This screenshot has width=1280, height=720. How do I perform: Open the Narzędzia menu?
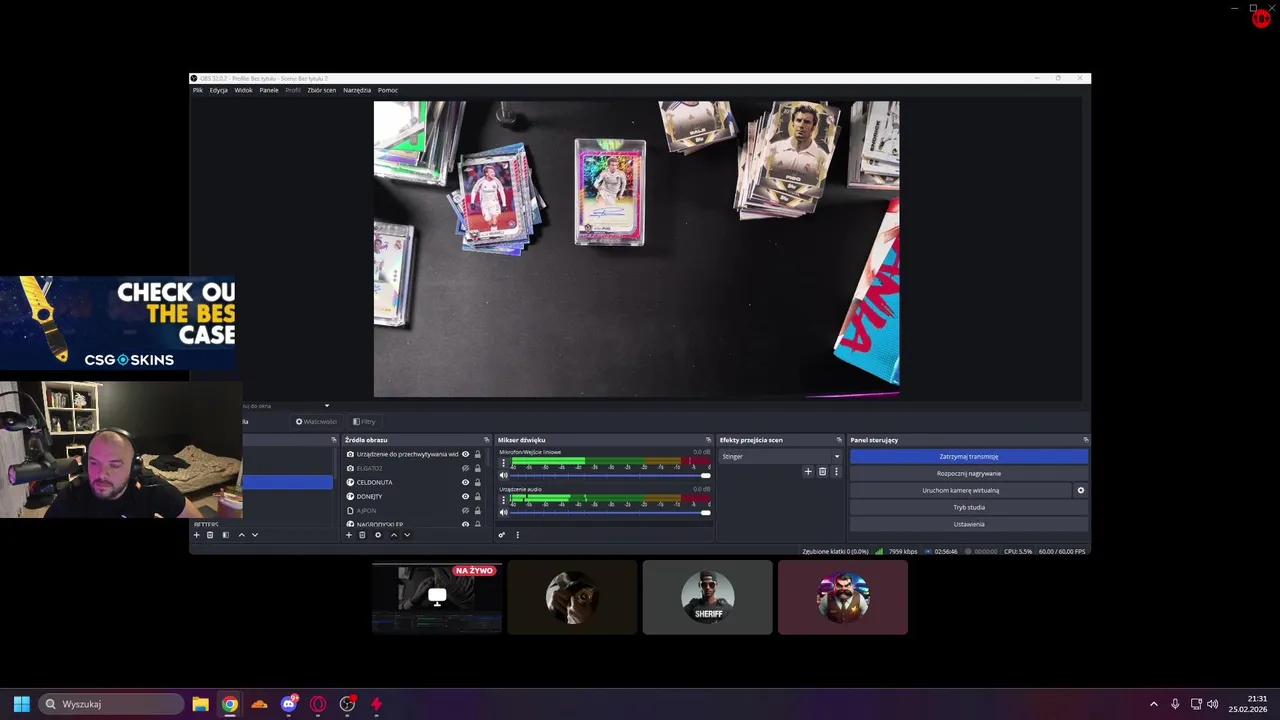click(357, 90)
